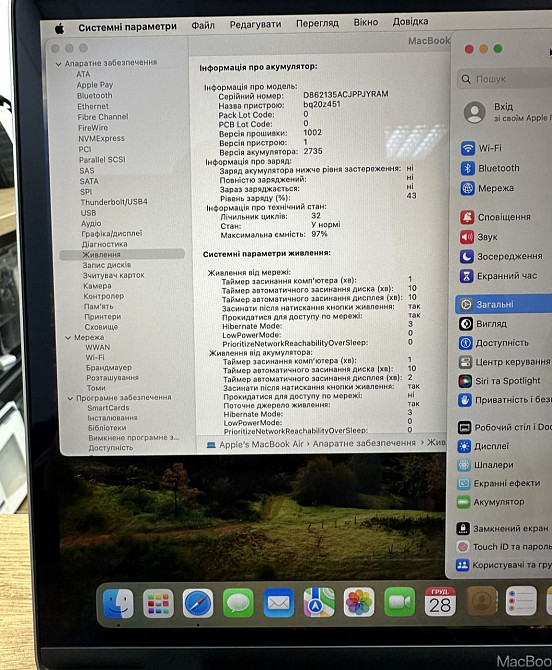Select Загальні gear icon
Viewport: 552px width, 670px height.
click(466, 304)
